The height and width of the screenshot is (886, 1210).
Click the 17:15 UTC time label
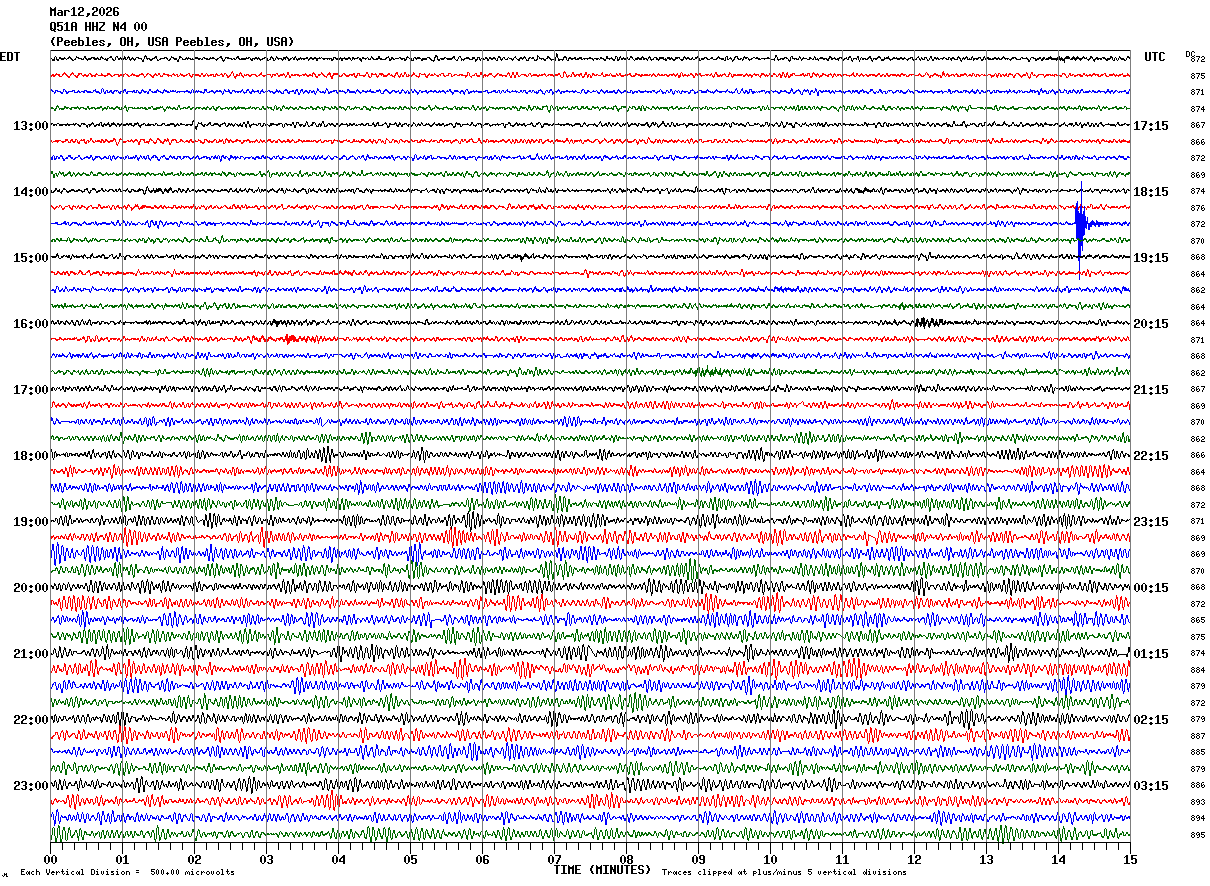coord(1151,126)
